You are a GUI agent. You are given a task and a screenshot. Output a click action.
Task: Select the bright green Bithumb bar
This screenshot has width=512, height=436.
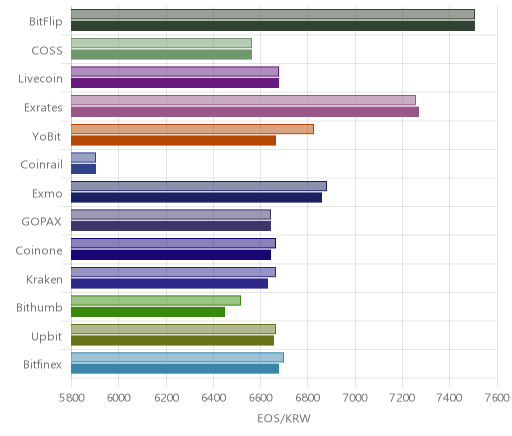148,312
